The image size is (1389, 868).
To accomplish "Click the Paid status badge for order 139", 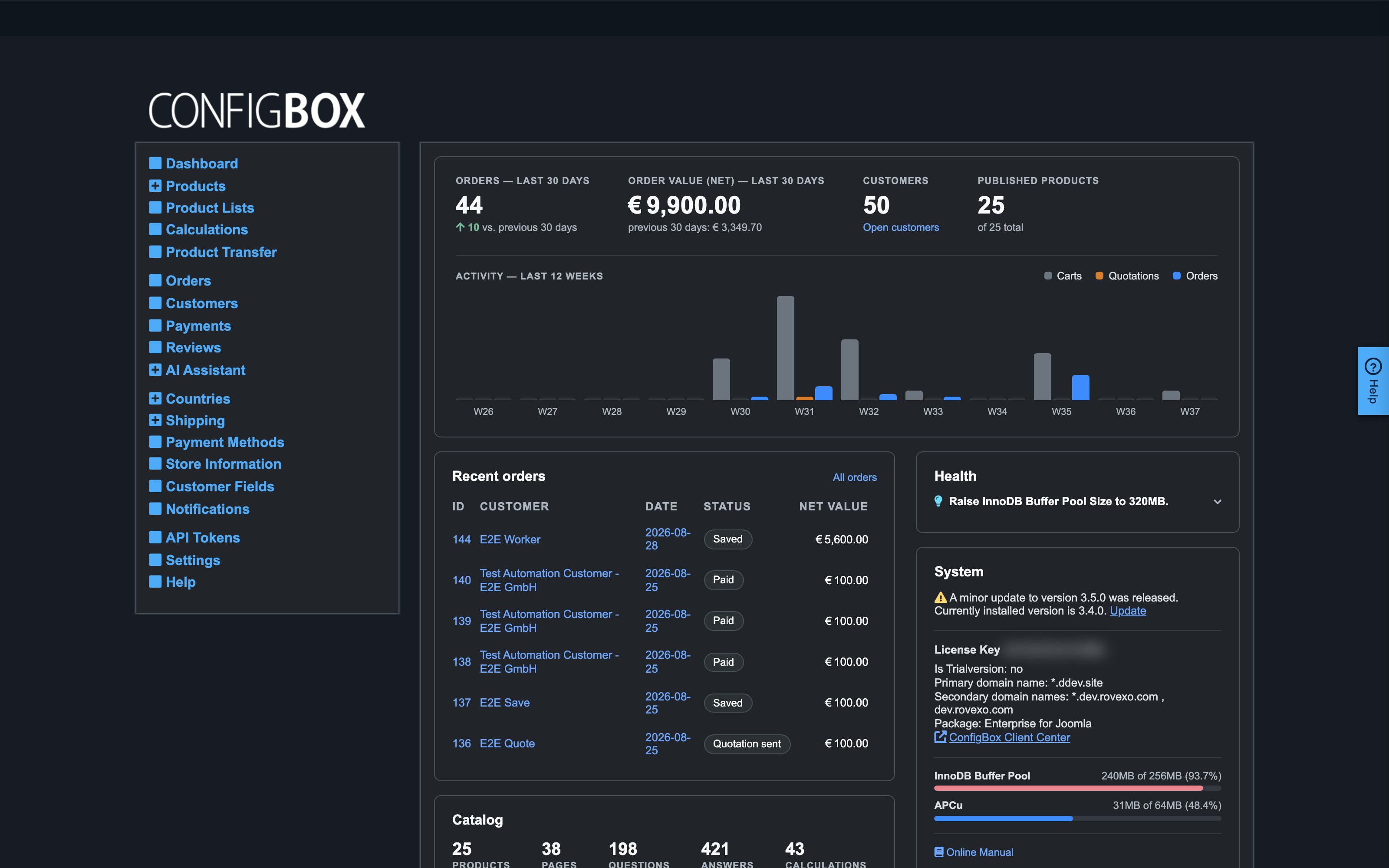I will 723,621.
